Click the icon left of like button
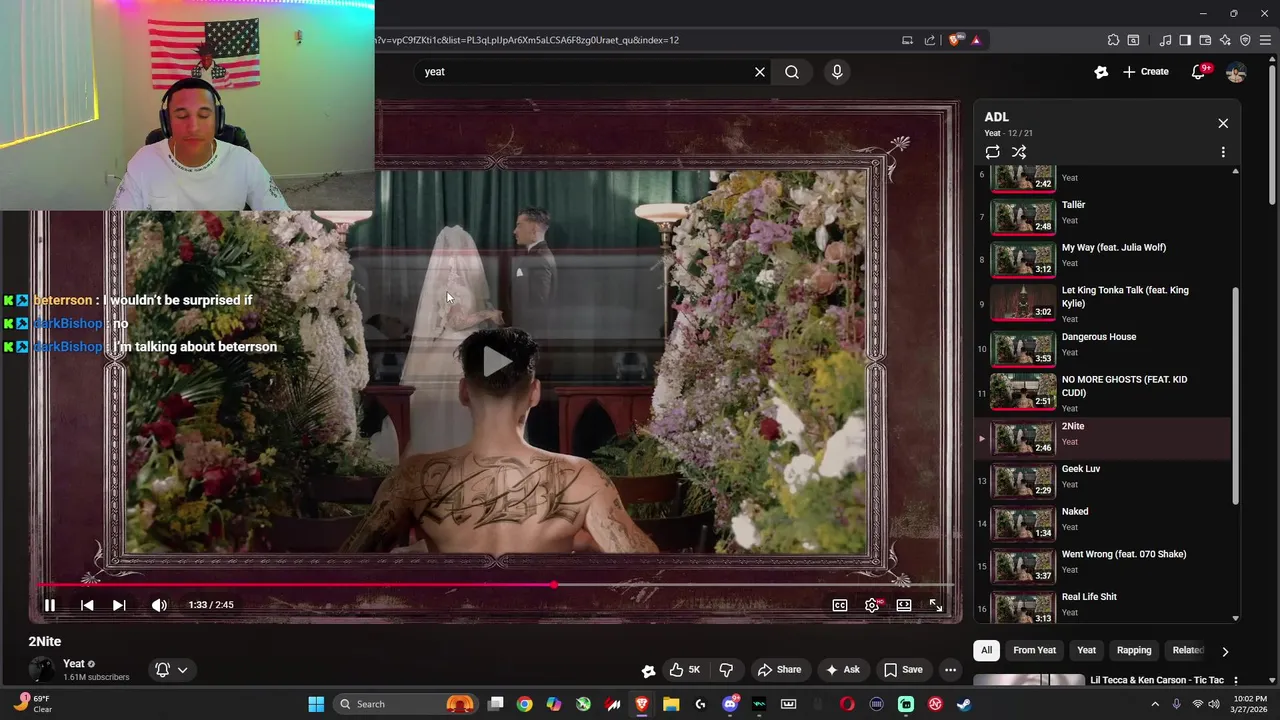 point(648,670)
